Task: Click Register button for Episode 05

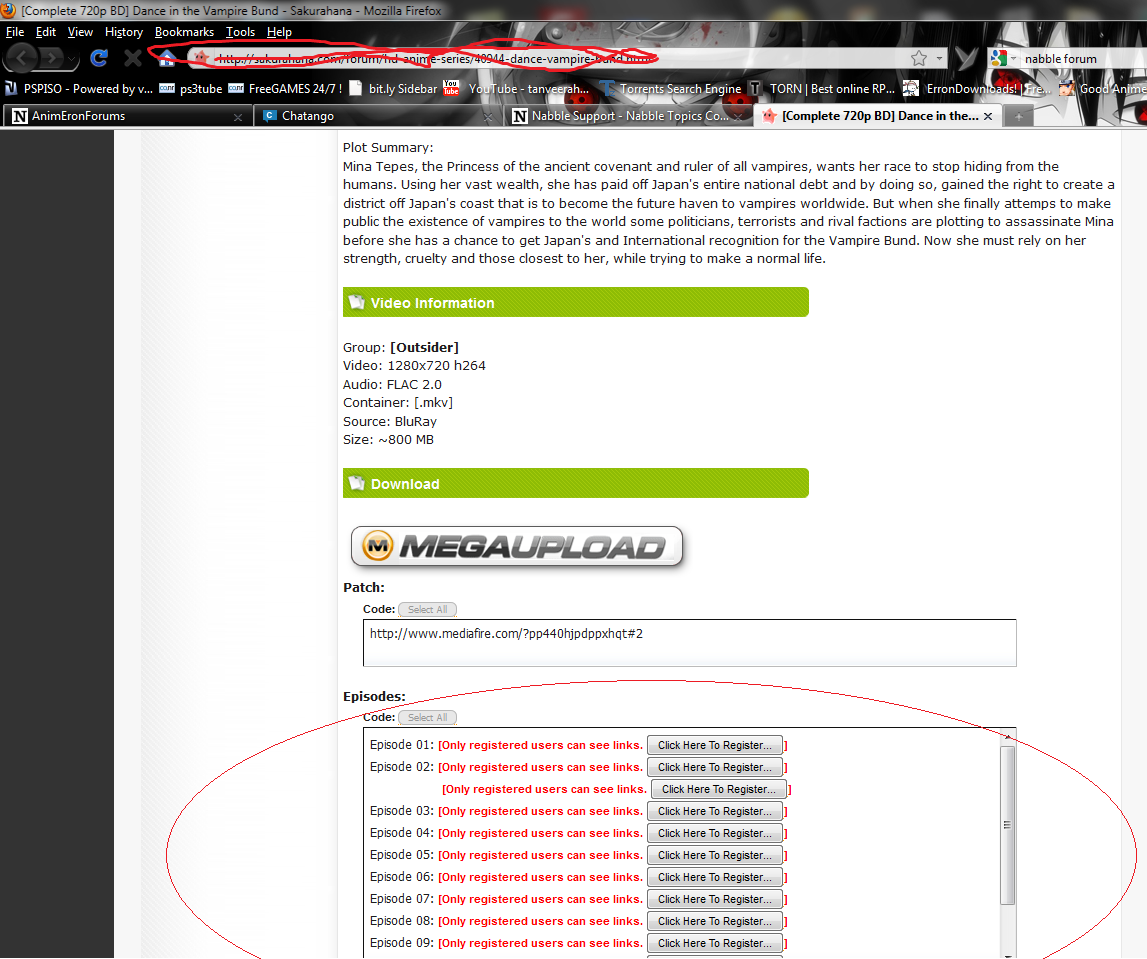Action: (714, 855)
